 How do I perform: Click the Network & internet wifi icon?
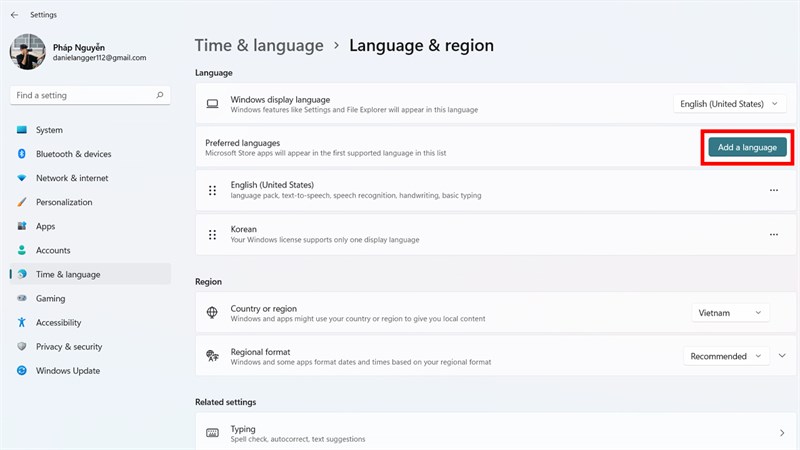point(21,178)
